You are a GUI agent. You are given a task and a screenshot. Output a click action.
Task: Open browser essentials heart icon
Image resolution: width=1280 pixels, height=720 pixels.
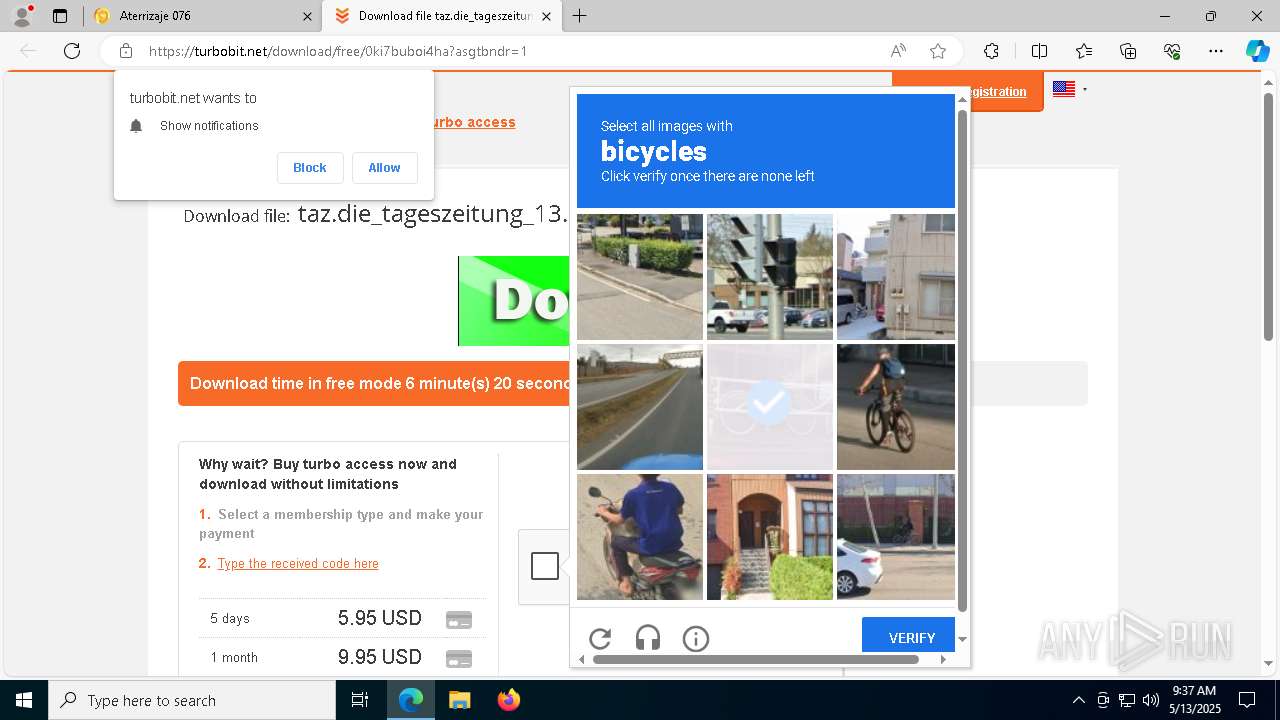1172,51
